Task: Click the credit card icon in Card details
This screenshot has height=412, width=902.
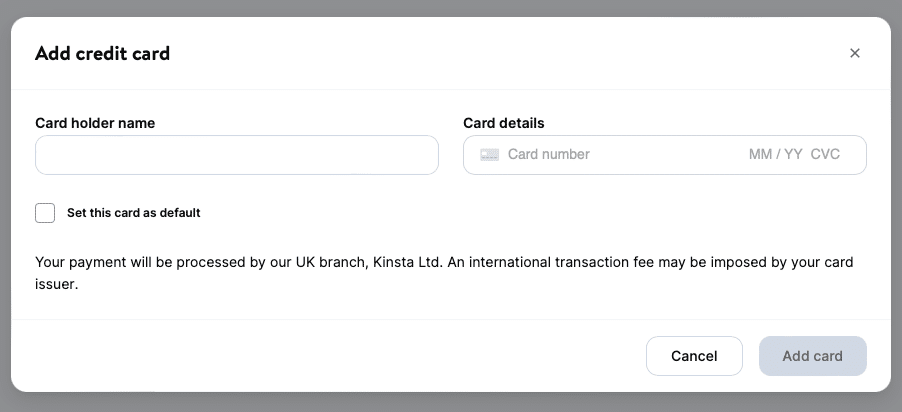Action: coord(490,154)
